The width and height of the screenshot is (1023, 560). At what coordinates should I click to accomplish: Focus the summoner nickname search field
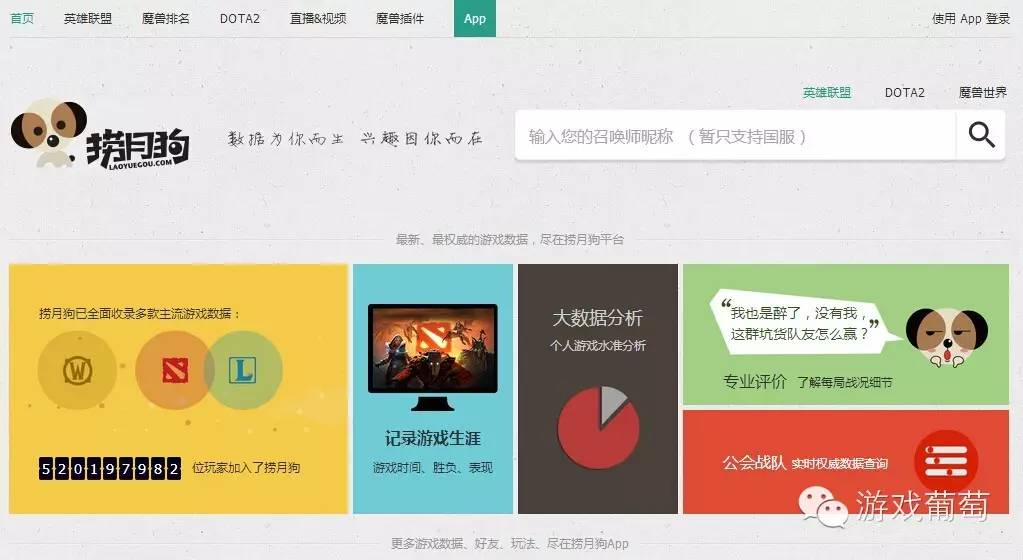click(x=735, y=136)
